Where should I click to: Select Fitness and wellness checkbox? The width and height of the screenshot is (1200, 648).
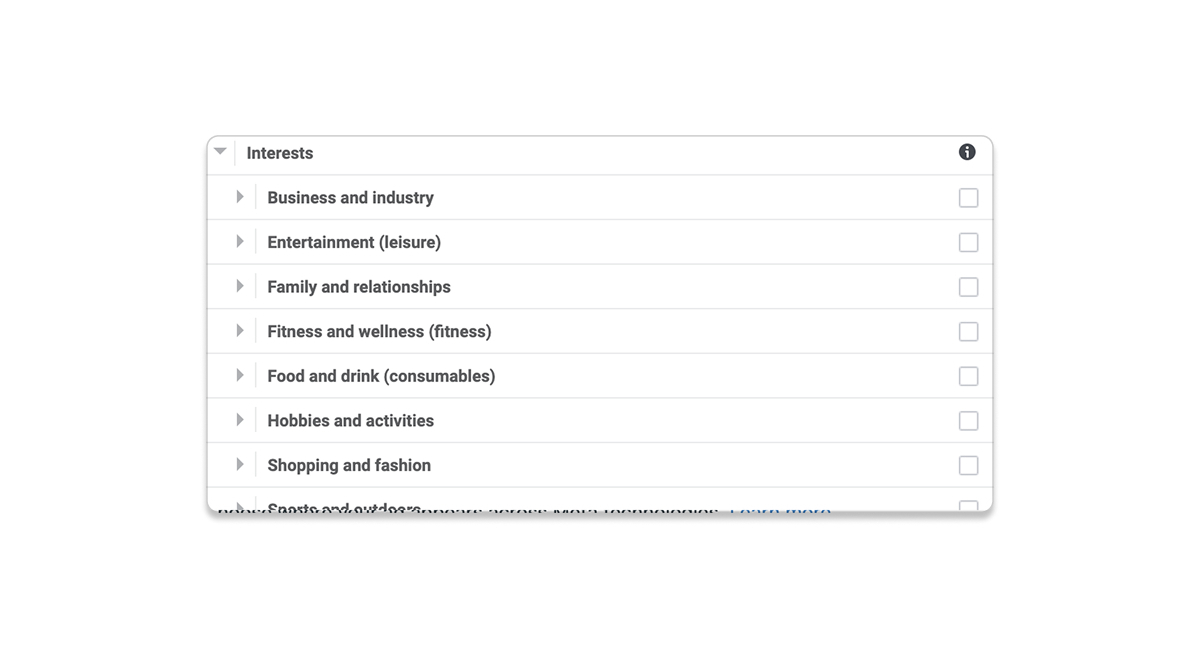(x=968, y=332)
